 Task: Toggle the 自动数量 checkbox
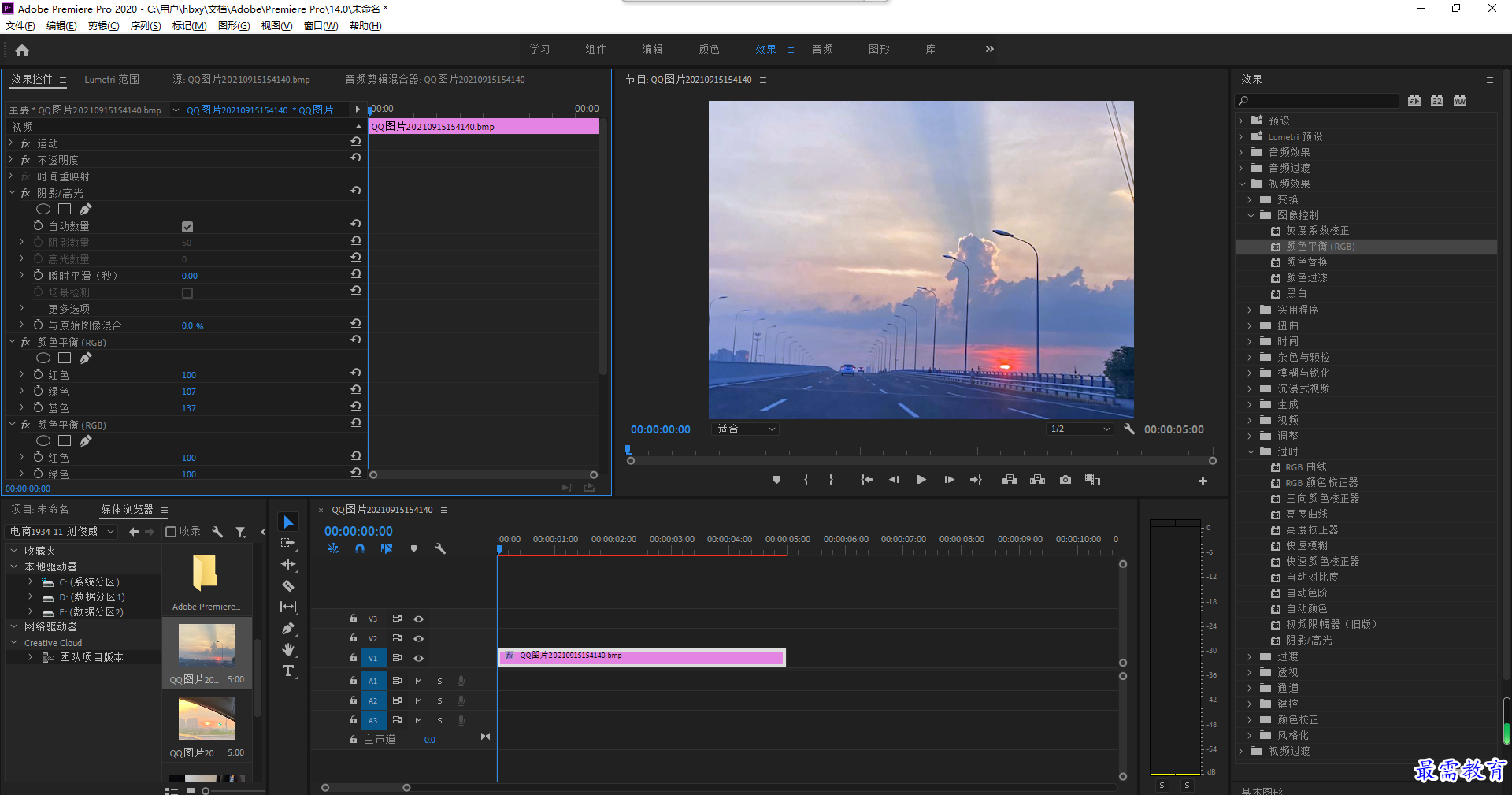coord(187,227)
